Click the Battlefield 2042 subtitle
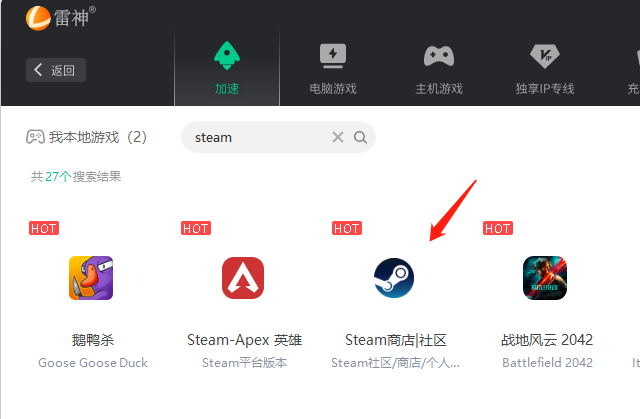 pyautogui.click(x=547, y=363)
